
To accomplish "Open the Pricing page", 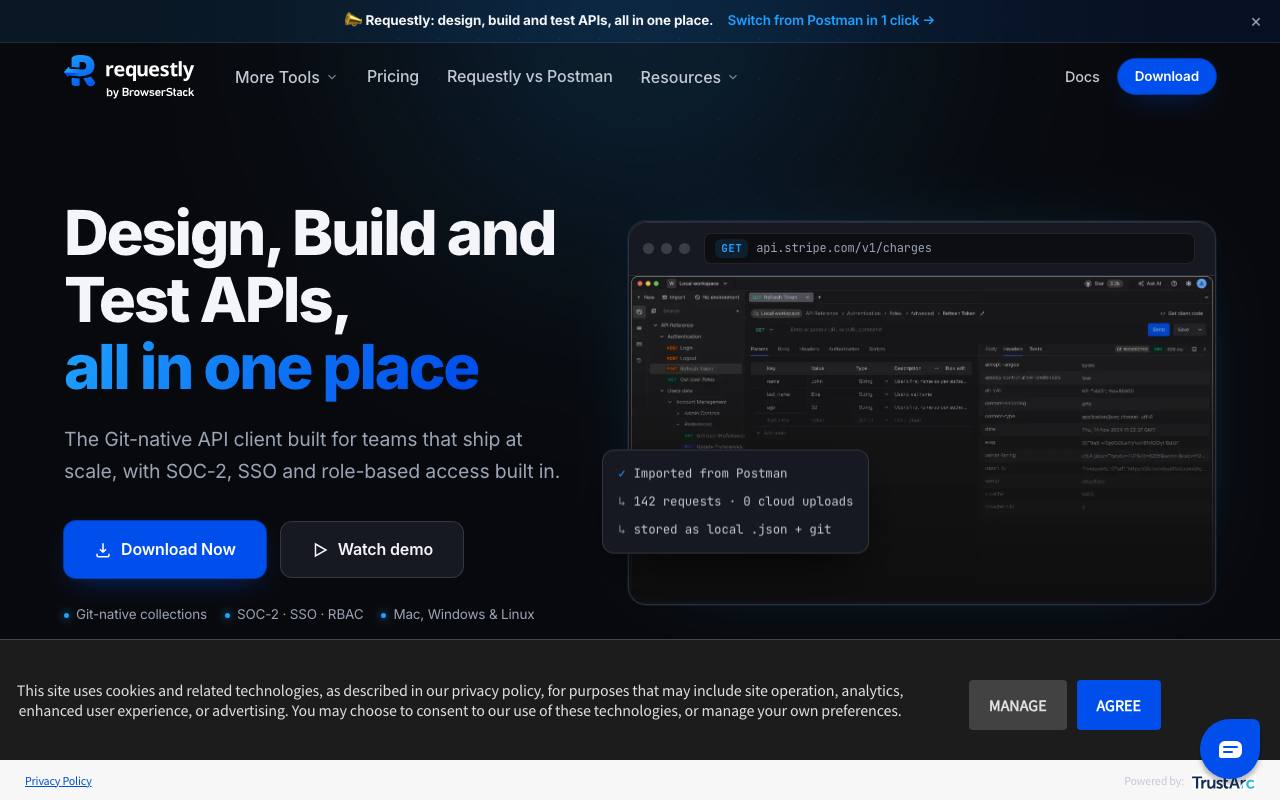I will 393,76.
